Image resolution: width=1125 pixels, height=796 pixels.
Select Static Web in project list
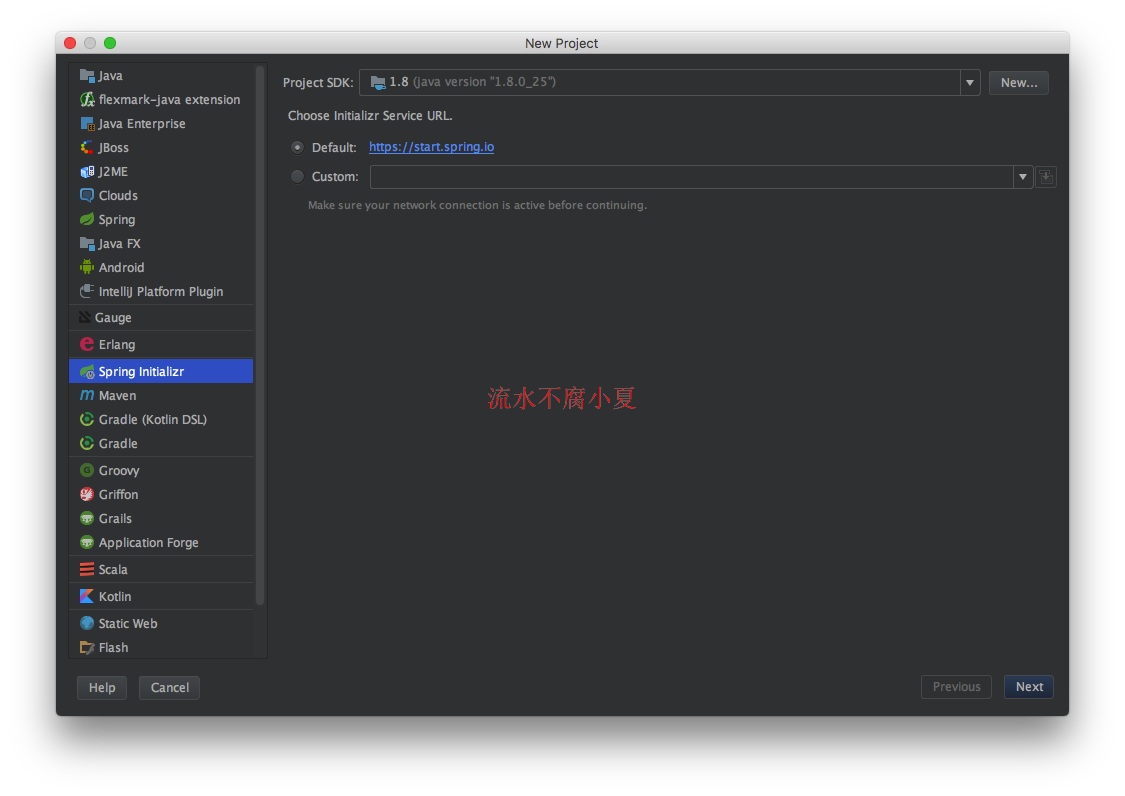(x=161, y=623)
